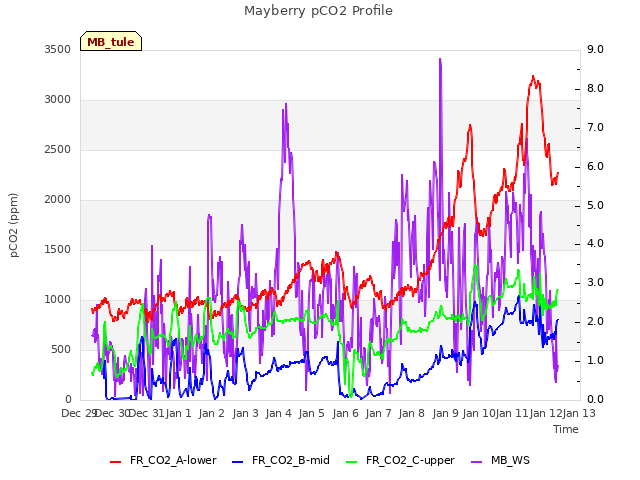Click the Jan 9 date tick label
This screenshot has width=640, height=480.
pos(445,413)
